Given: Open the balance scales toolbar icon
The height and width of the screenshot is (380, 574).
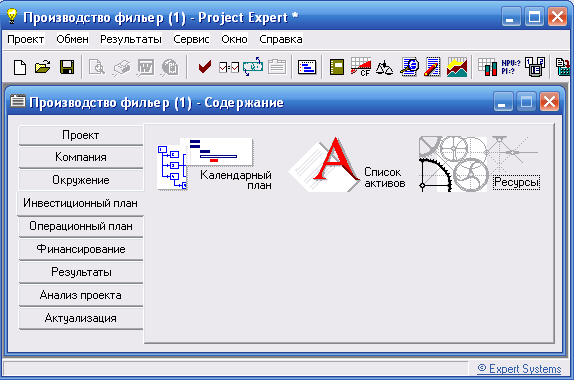Looking at the screenshot, I should (384, 68).
